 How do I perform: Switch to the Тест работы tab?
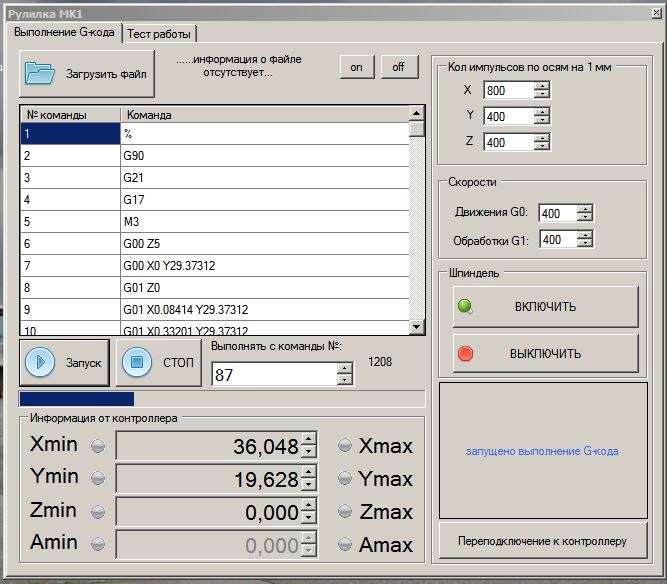159,34
